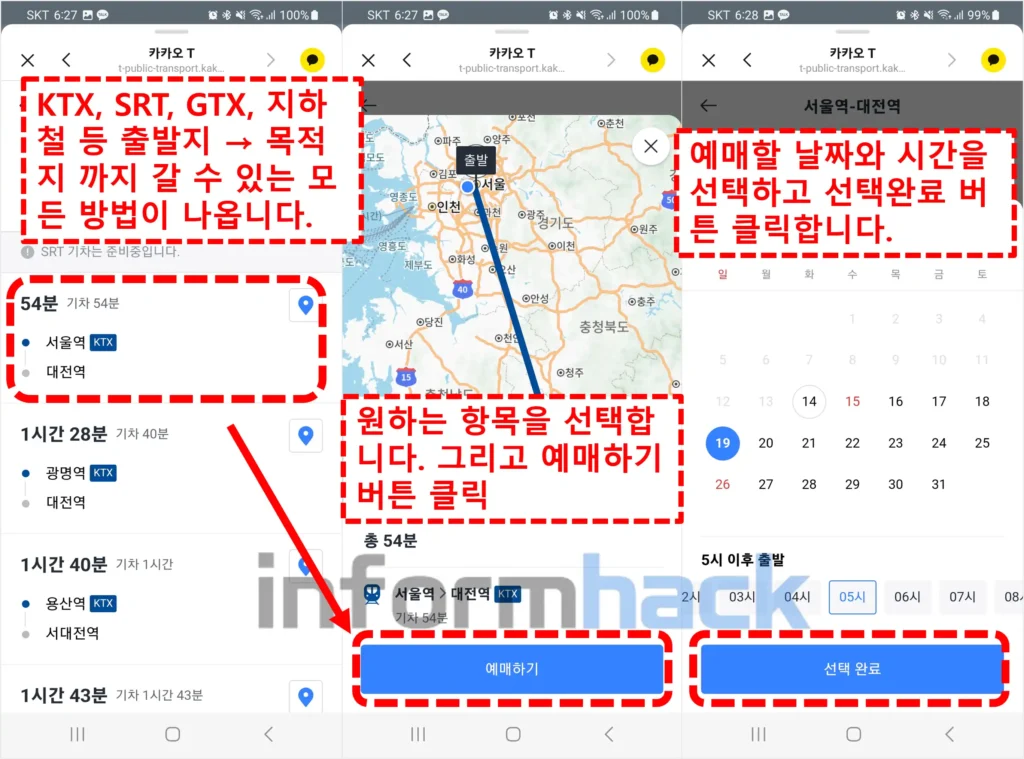Select the 05시 departure time chip
Screen dimensions: 1024x759
pos(852,597)
